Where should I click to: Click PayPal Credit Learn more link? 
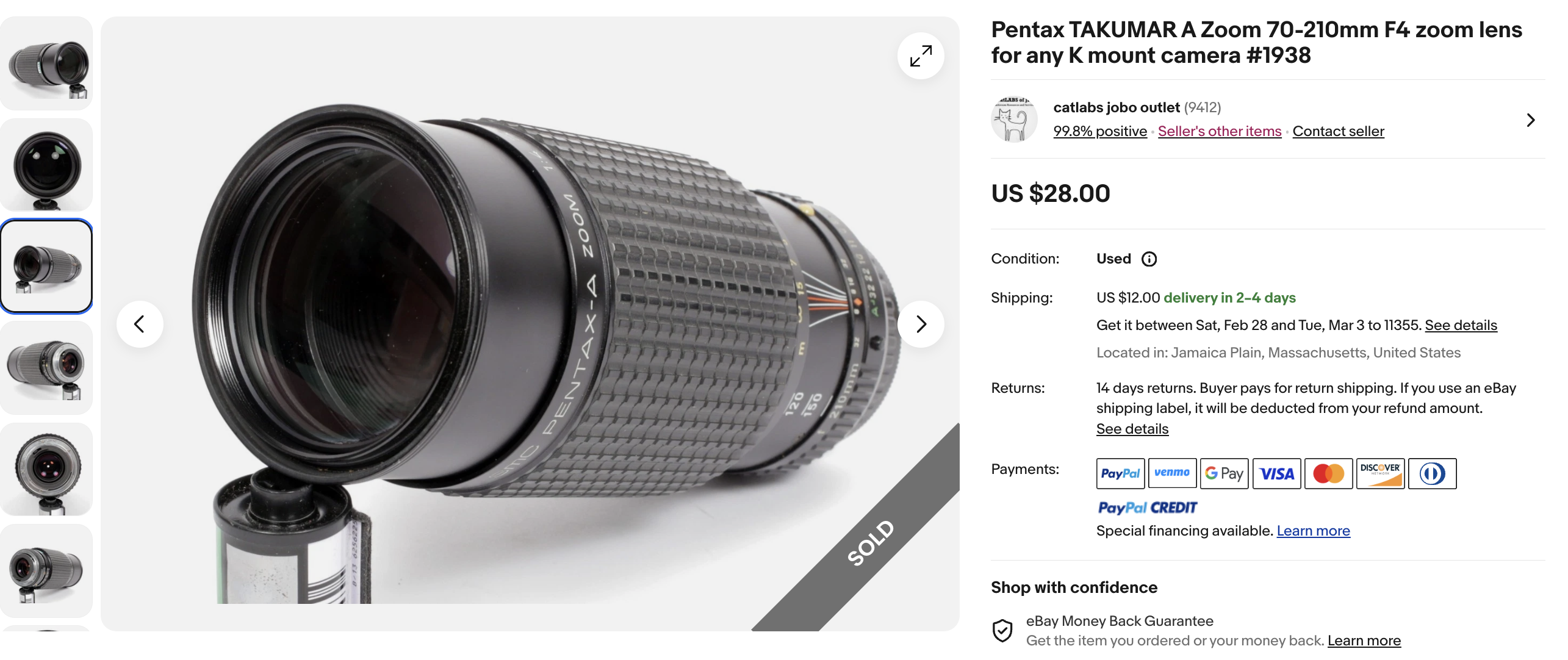tap(1313, 531)
